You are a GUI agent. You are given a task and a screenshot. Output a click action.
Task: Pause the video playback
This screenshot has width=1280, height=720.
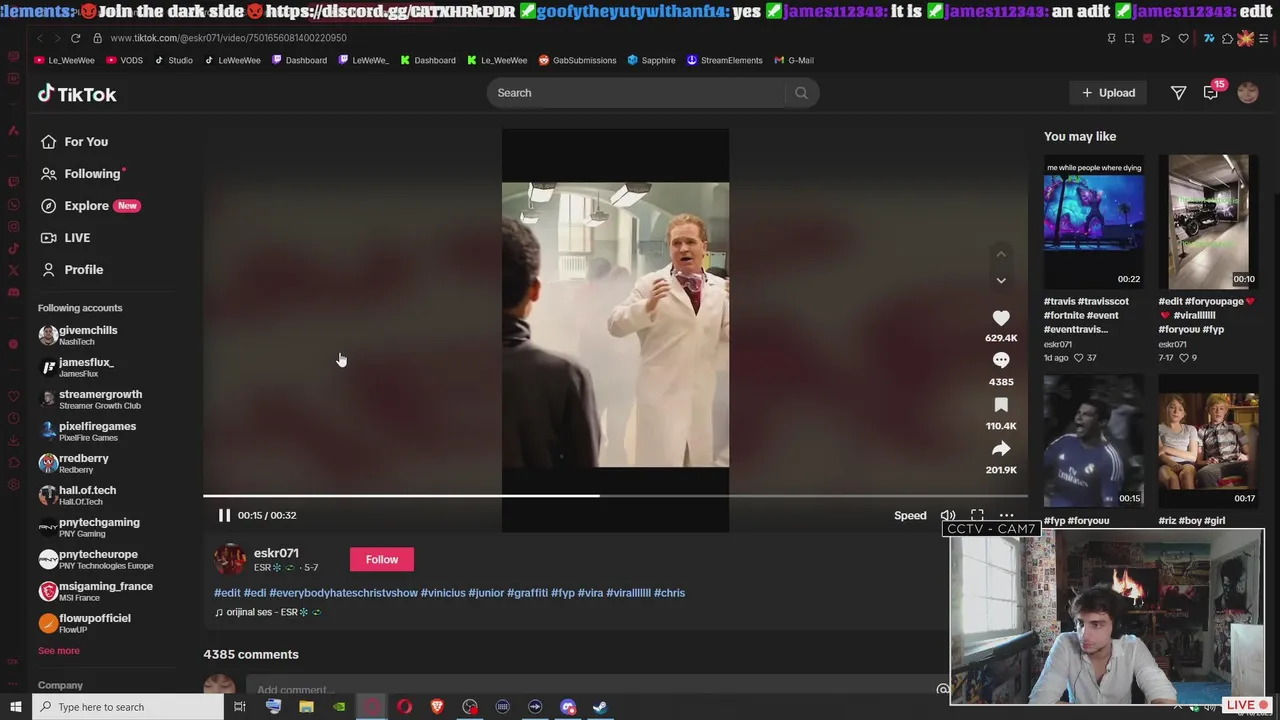[x=224, y=515]
